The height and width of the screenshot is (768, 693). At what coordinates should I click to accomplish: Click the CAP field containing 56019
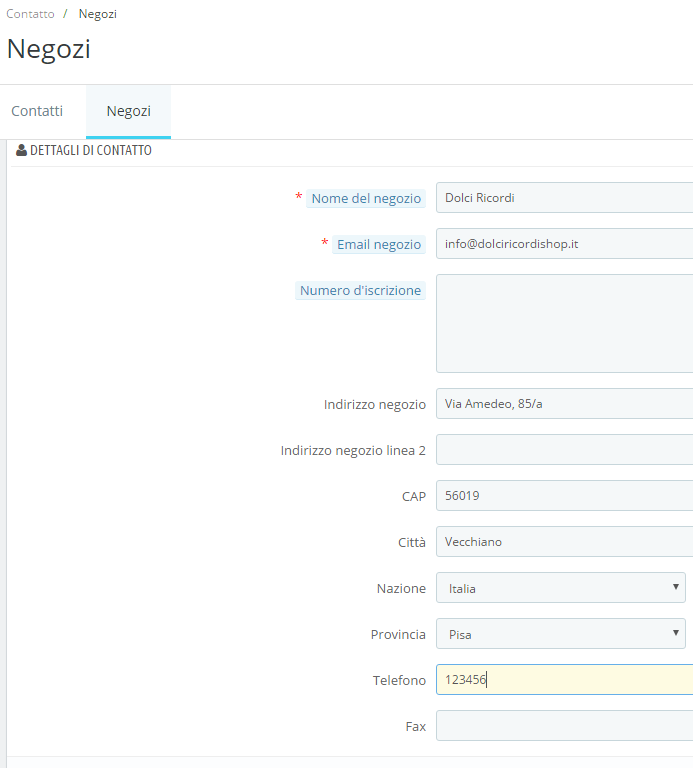click(x=564, y=496)
